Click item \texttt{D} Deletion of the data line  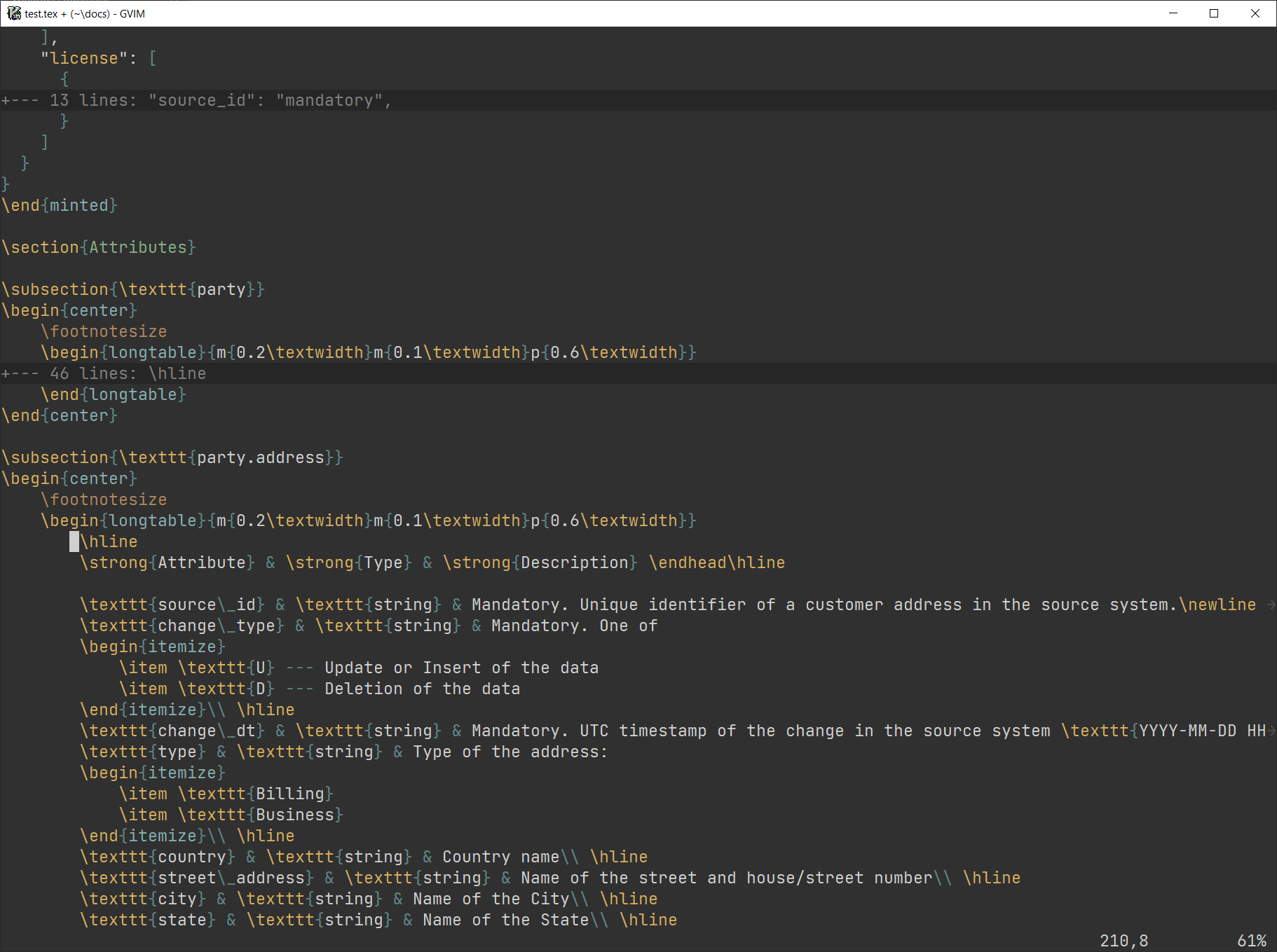320,689
